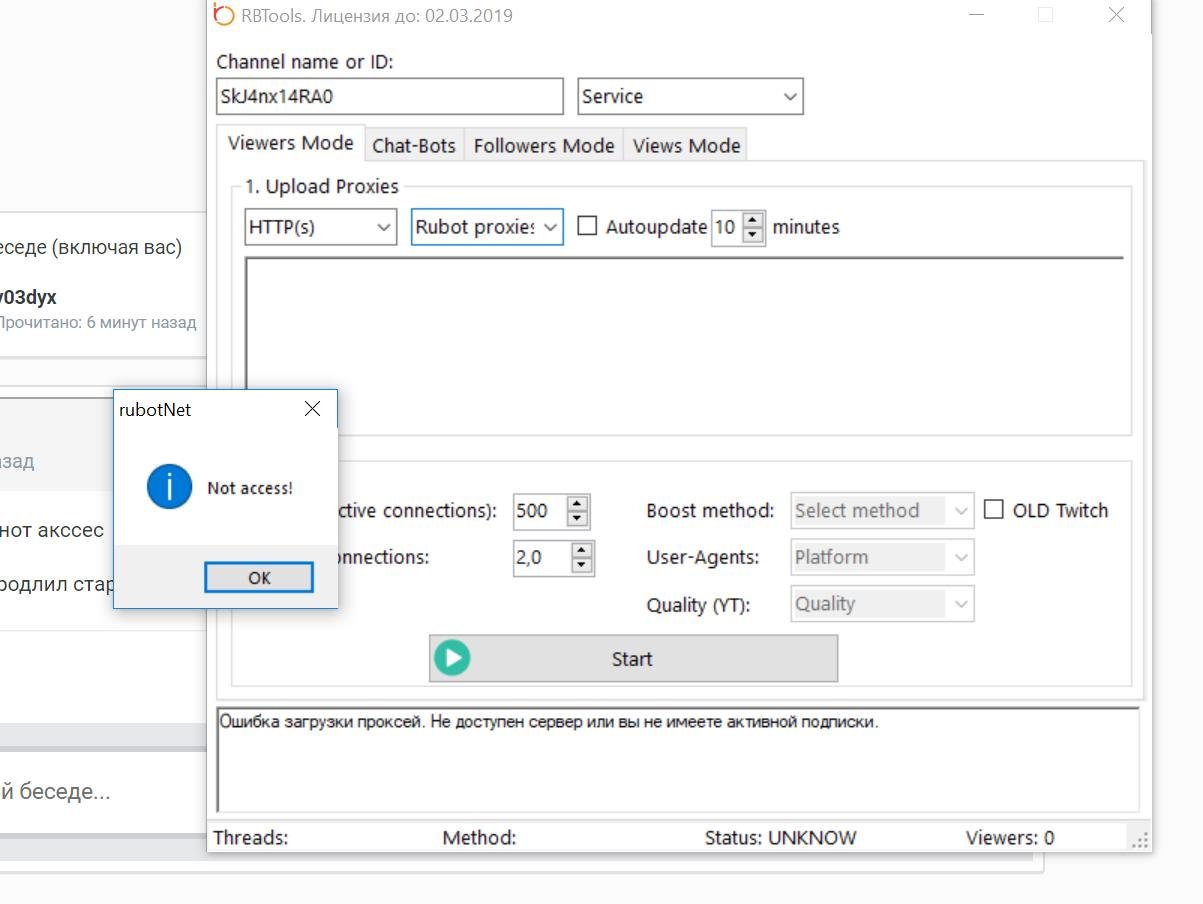This screenshot has height=904, width=1203.
Task: Click the green play icon on Start
Action: pos(453,658)
